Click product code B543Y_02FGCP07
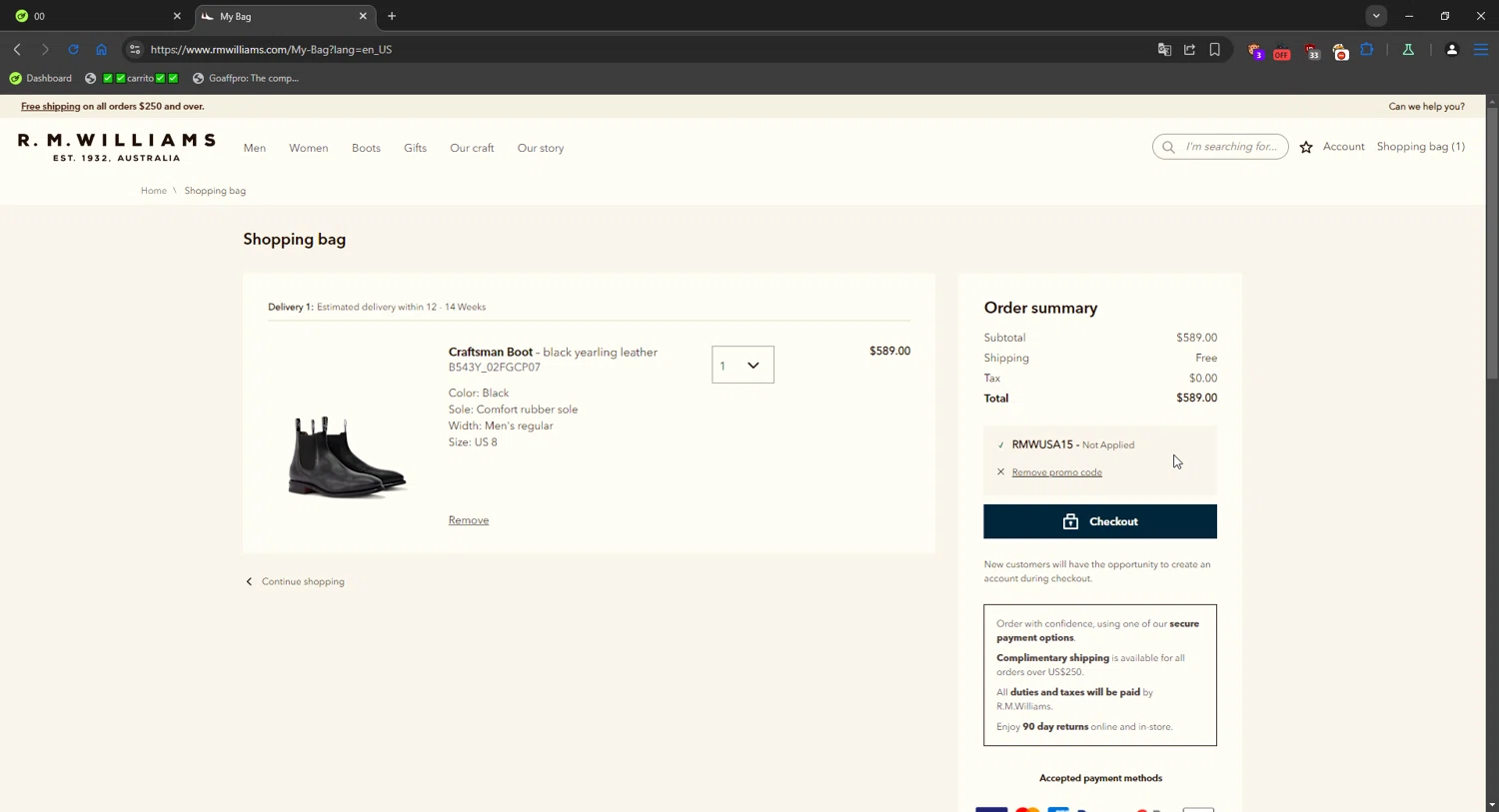The width and height of the screenshot is (1499, 812). coord(494,368)
